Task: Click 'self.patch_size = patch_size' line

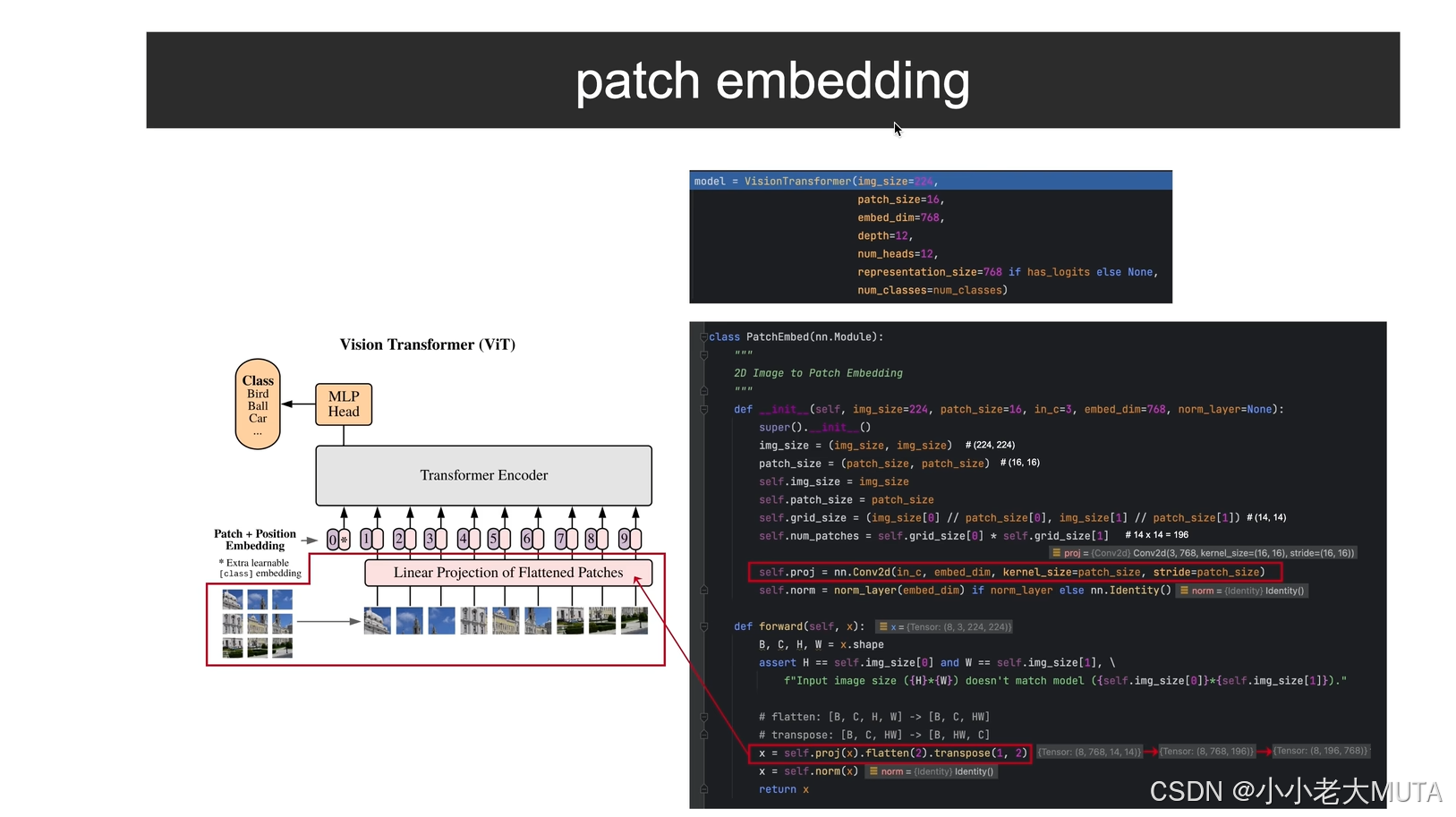Action: [846, 500]
